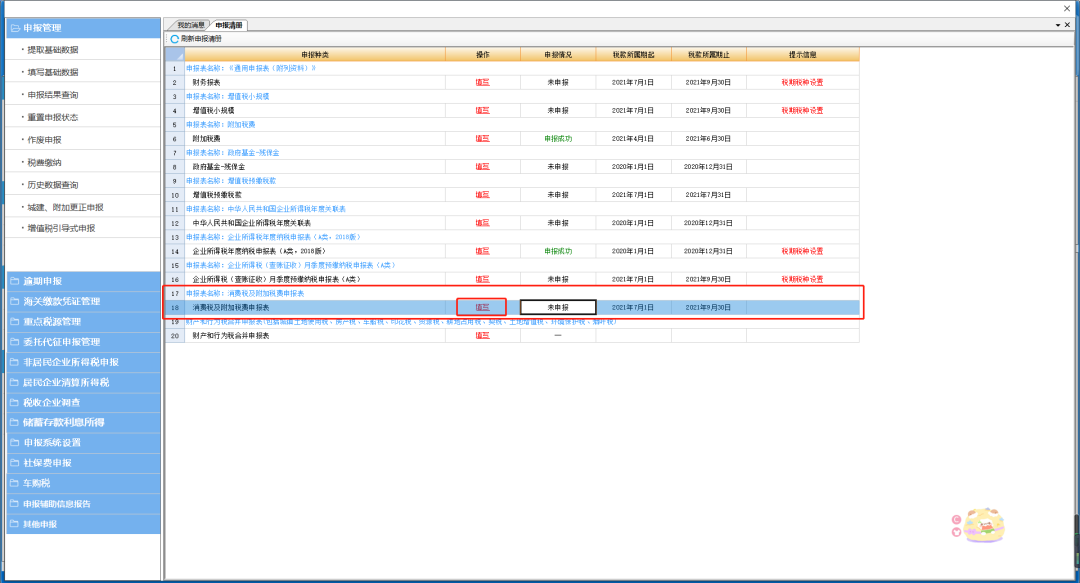This screenshot has width=1080, height=583.
Task: Click the 操作 column header
Action: [483, 54]
